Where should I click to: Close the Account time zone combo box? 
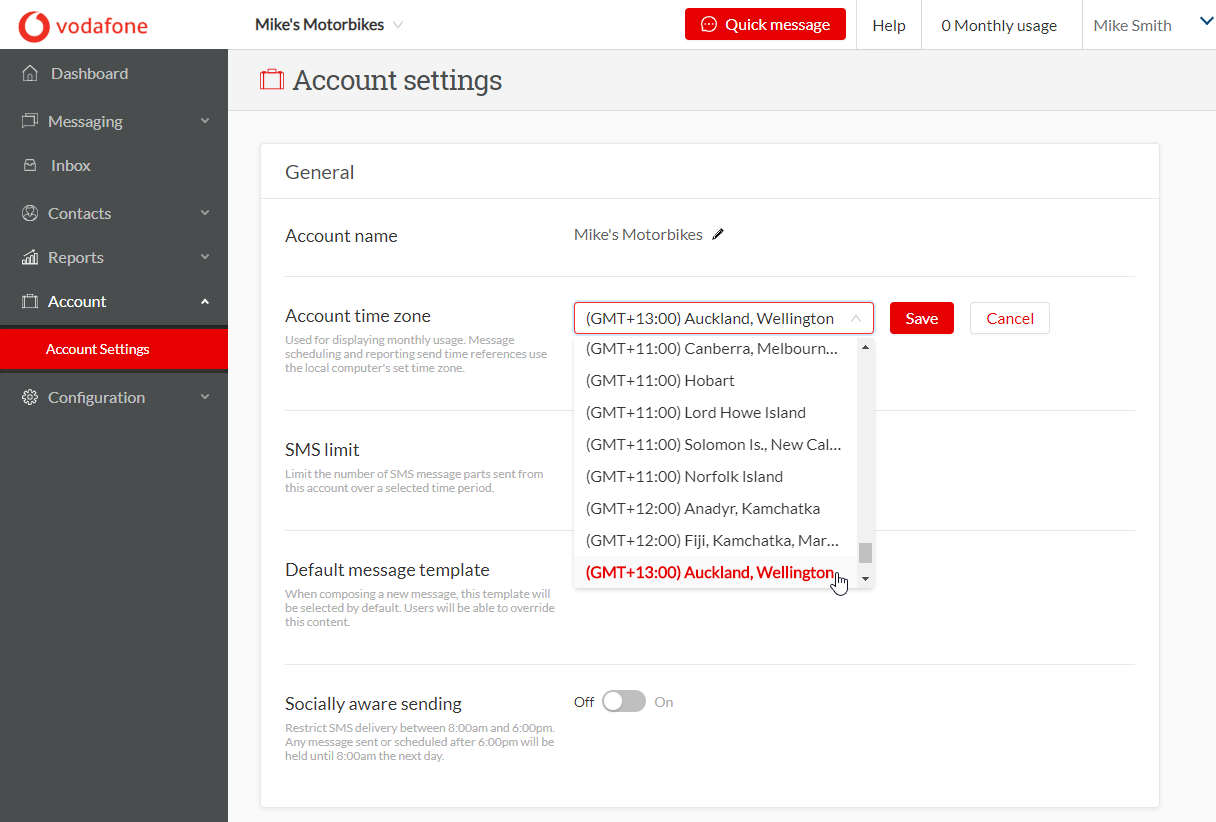pyautogui.click(x=724, y=318)
